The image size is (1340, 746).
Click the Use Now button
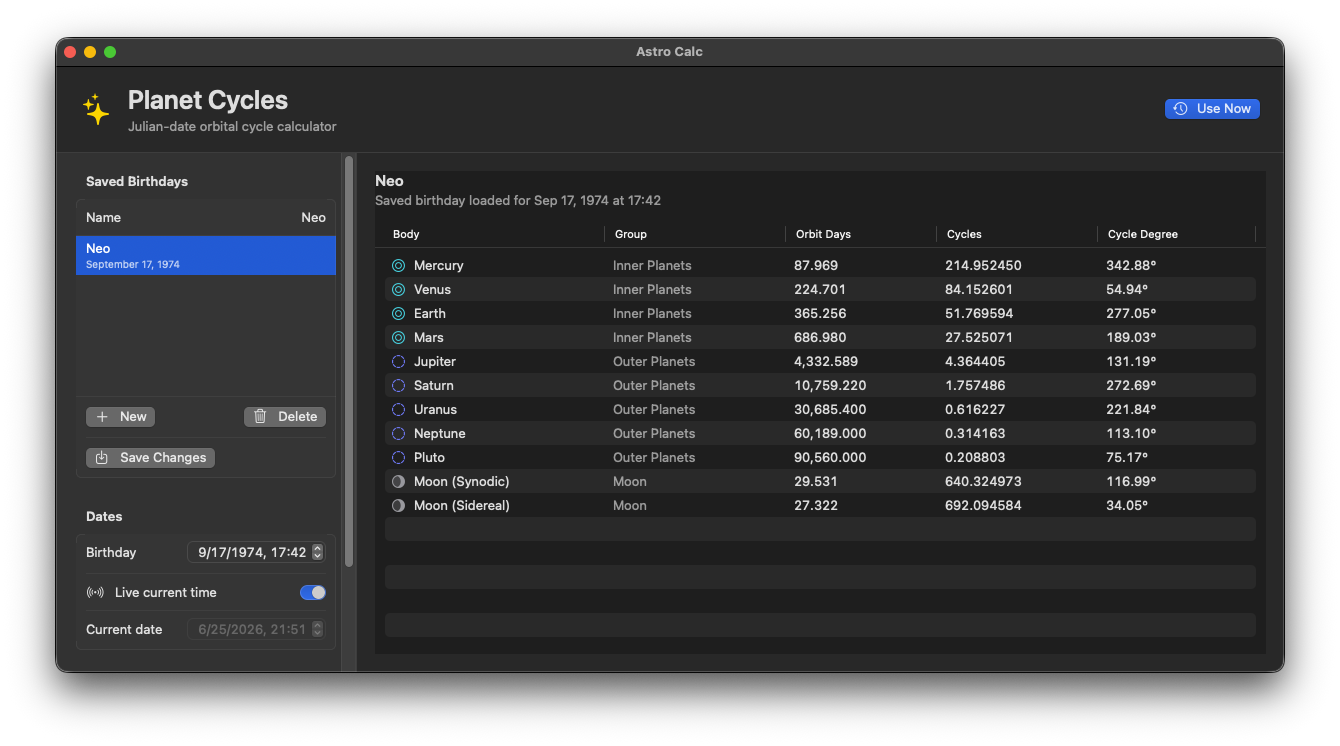pos(1212,108)
